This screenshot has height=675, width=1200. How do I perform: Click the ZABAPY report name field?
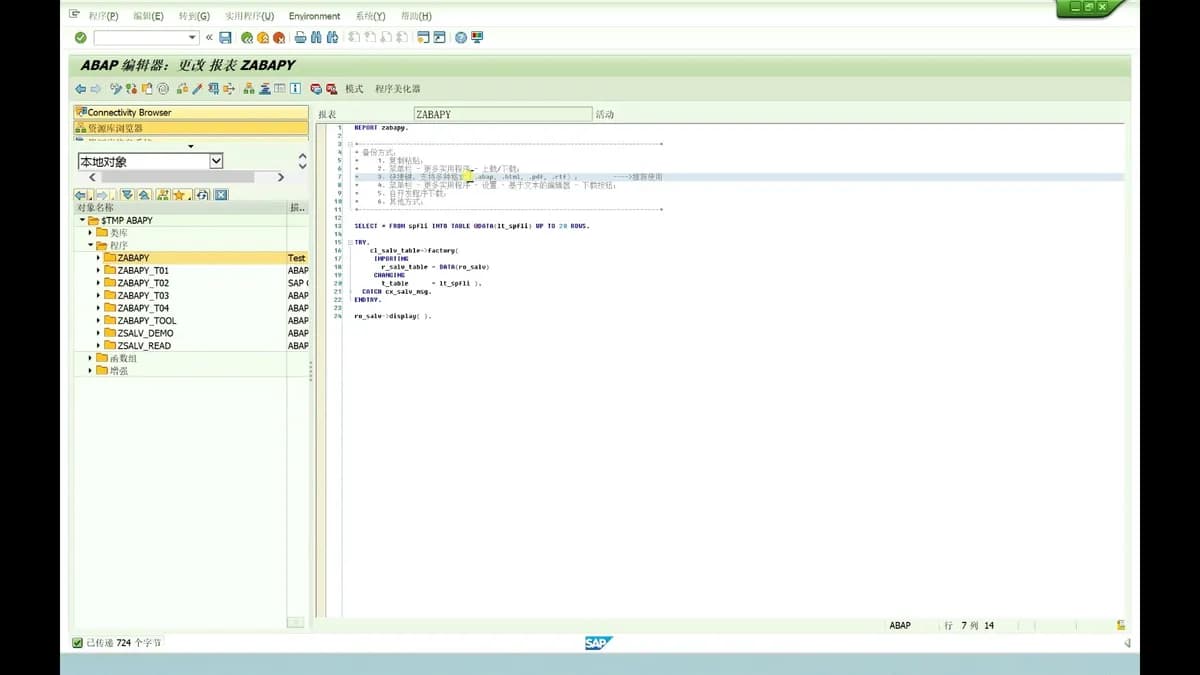(x=502, y=114)
